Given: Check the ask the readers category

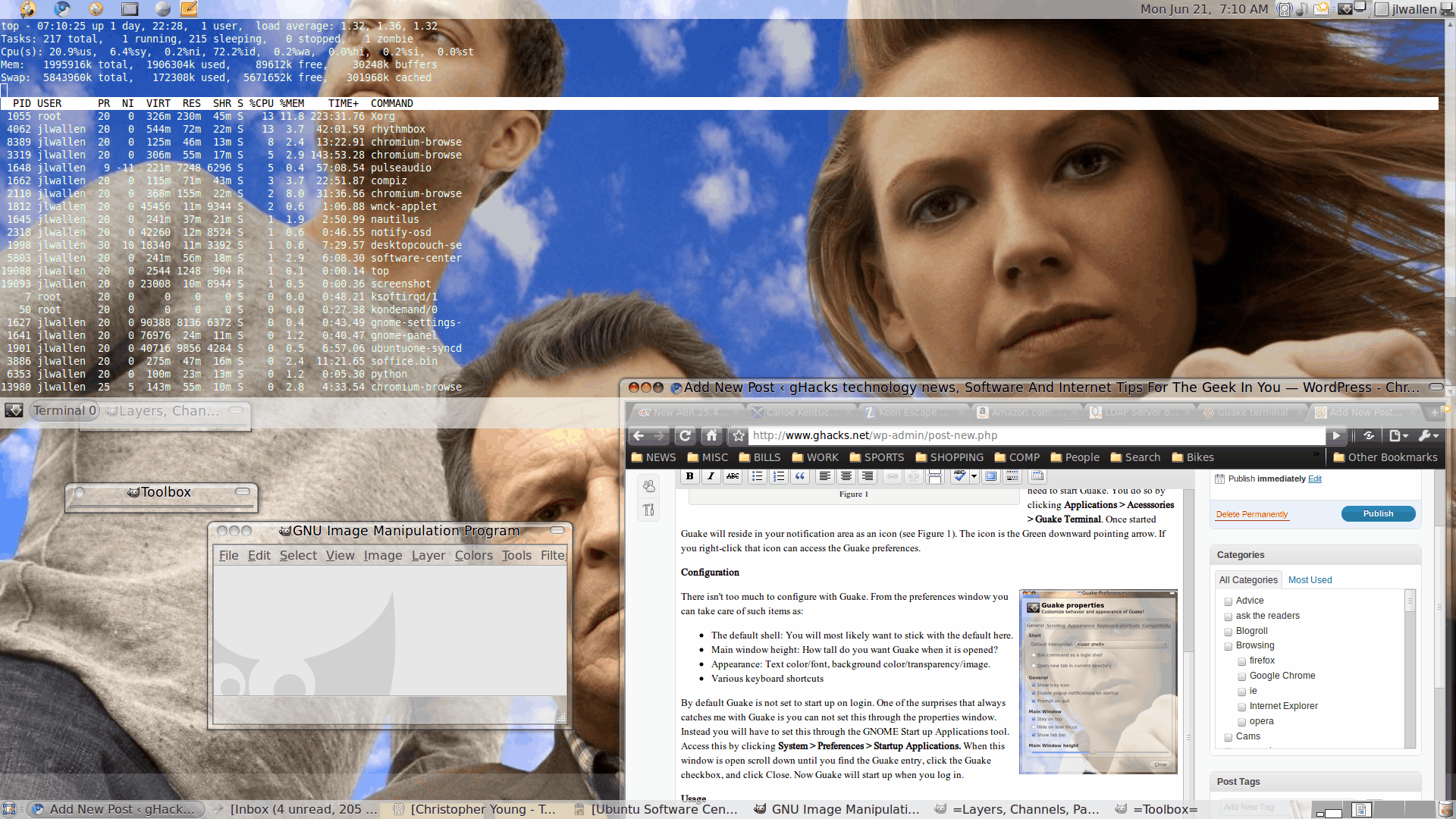Looking at the screenshot, I should [1228, 617].
